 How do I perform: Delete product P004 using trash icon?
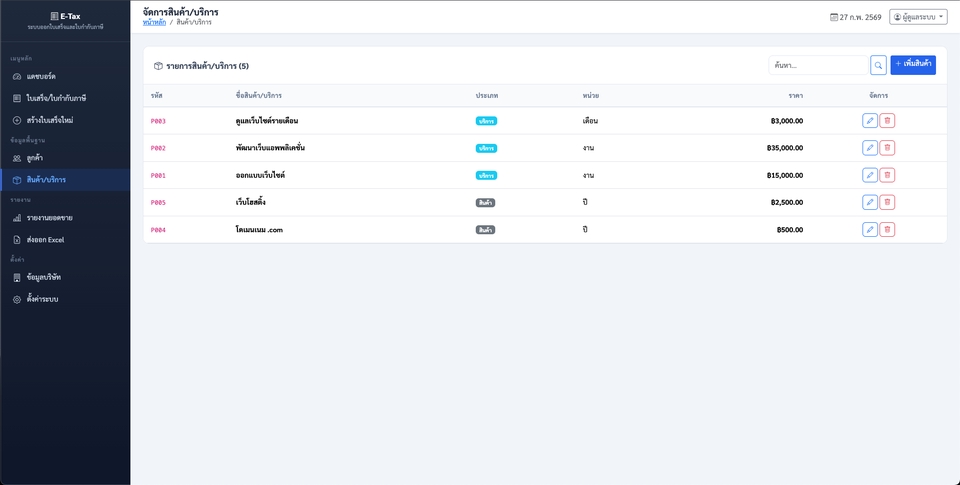887,229
